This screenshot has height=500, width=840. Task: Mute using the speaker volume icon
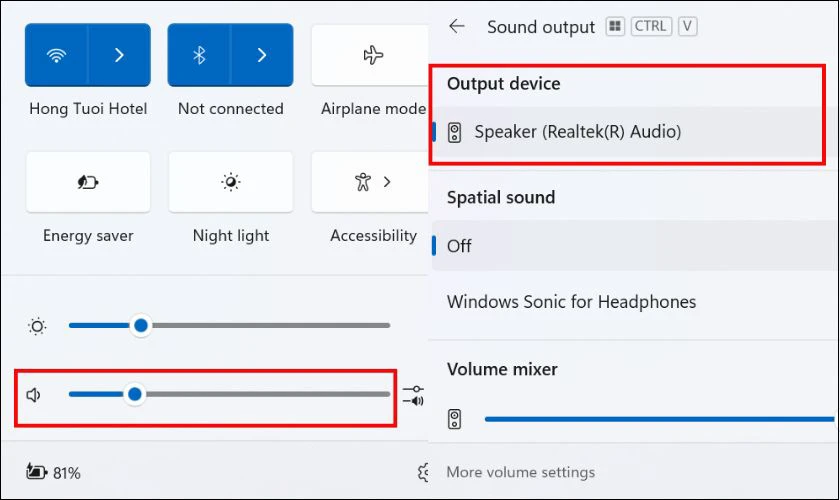[33, 395]
